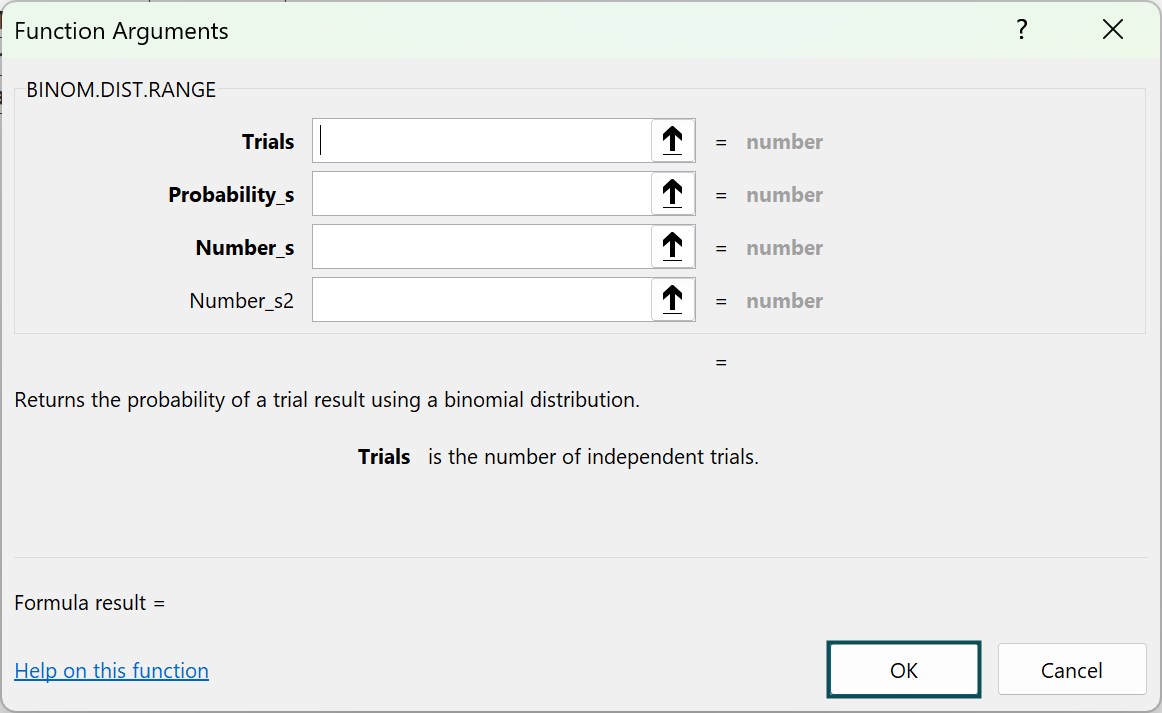Click the Formula result text
1162x713 pixels.
pyautogui.click(x=90, y=603)
